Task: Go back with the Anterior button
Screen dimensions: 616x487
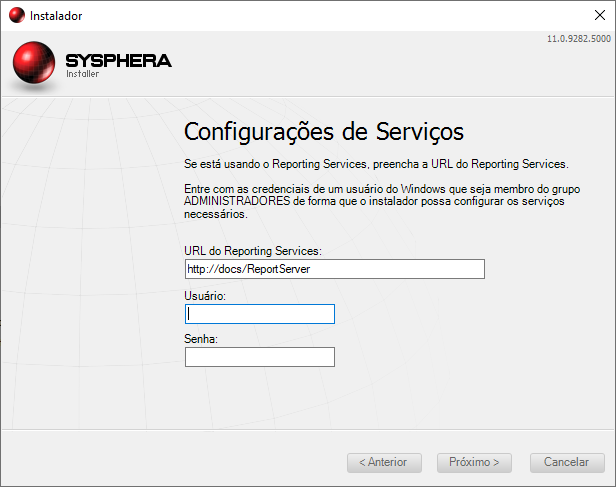Action: pos(384,463)
